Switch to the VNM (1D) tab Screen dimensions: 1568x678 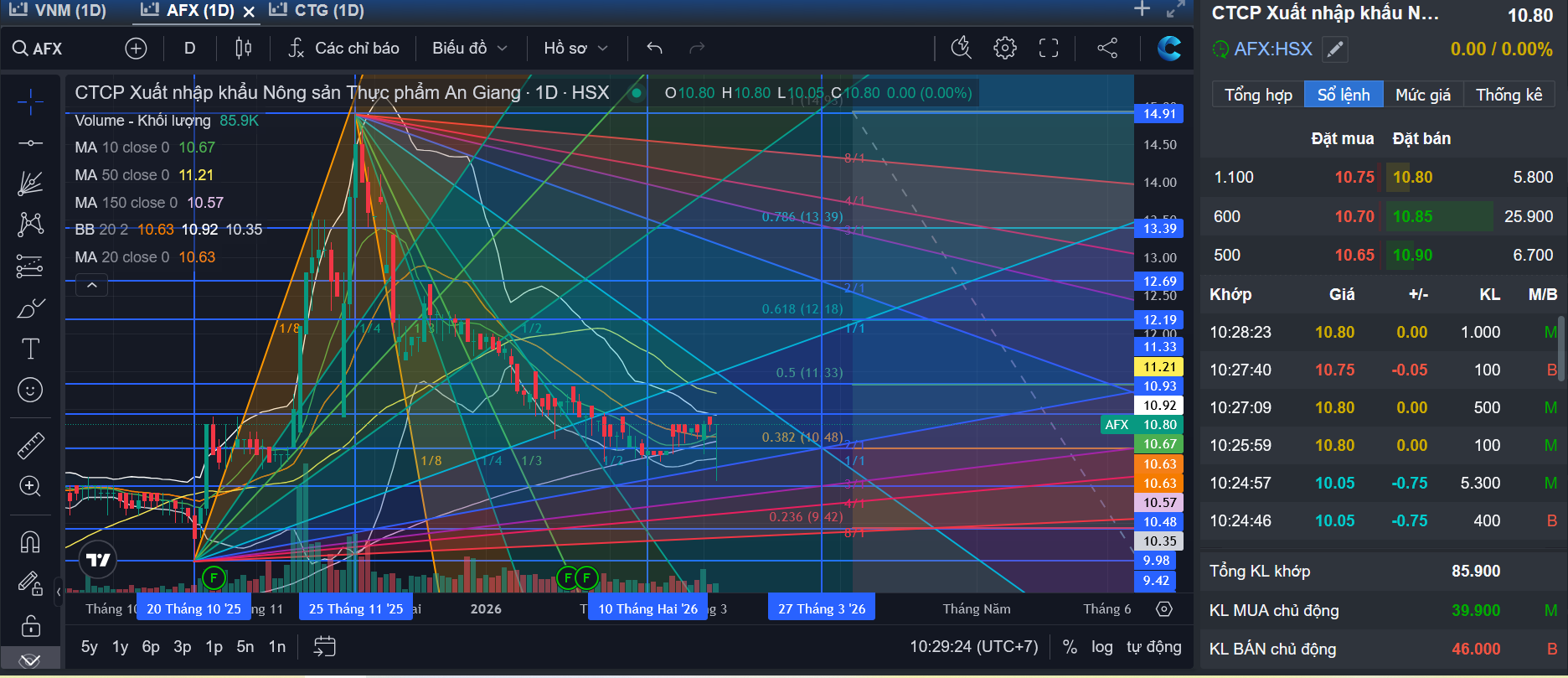(x=60, y=10)
